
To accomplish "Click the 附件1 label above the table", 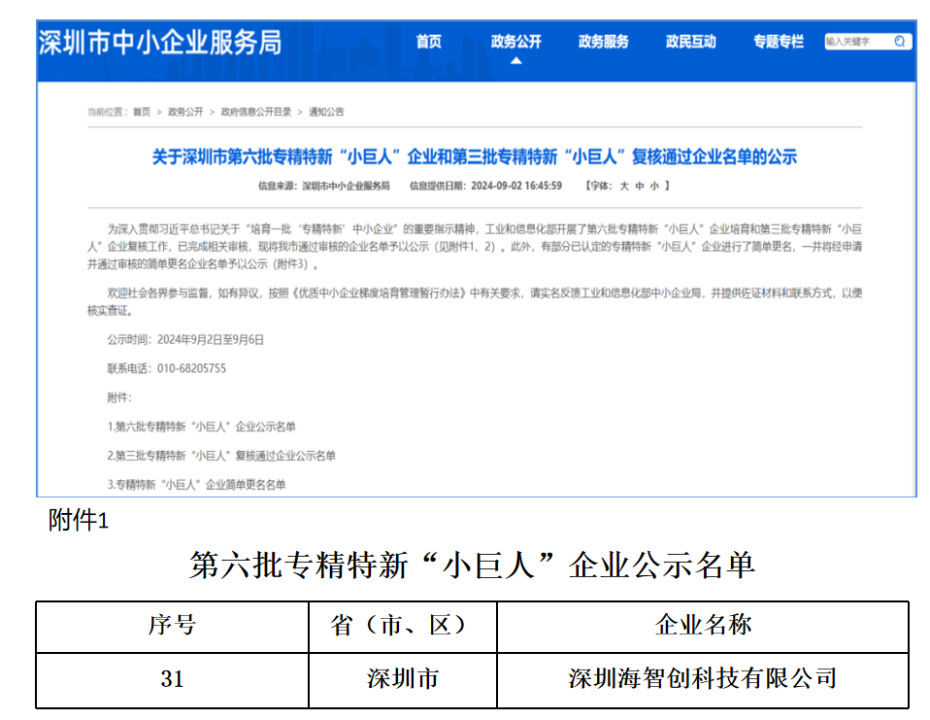I will pos(78,521).
